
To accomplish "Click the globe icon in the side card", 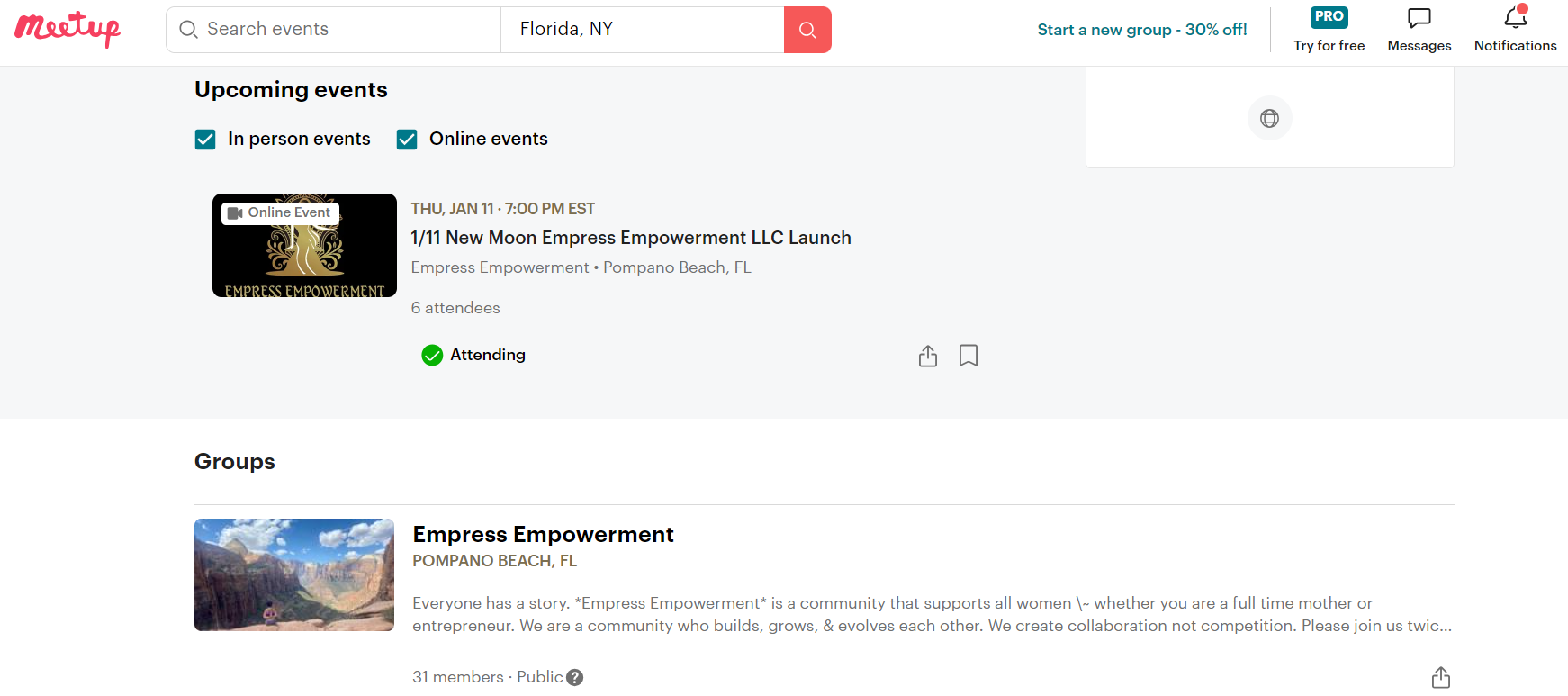I will (x=1270, y=118).
